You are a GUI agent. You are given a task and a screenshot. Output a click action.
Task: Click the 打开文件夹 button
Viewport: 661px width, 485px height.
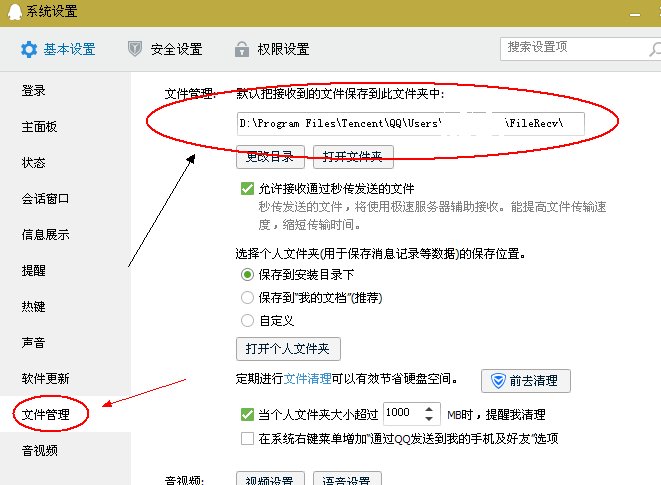[353, 157]
